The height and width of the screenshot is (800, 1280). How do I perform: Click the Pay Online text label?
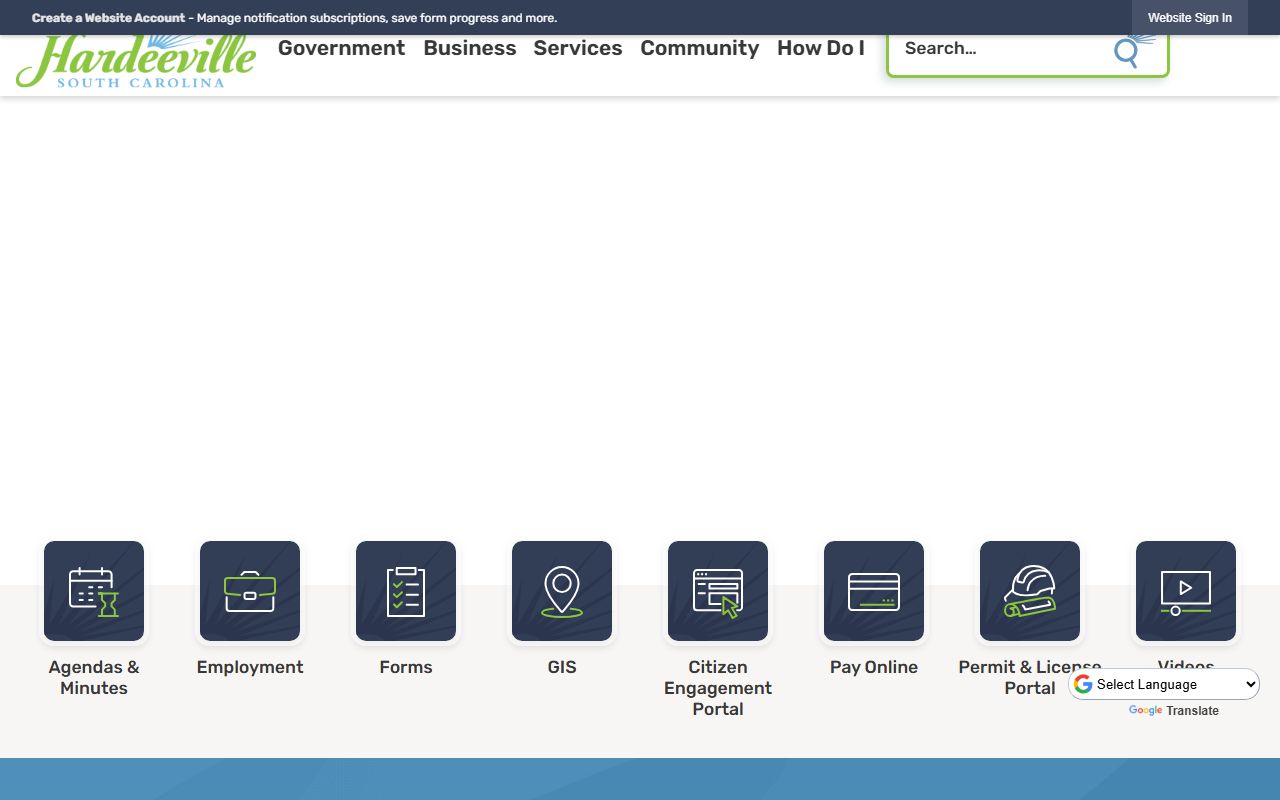874,667
